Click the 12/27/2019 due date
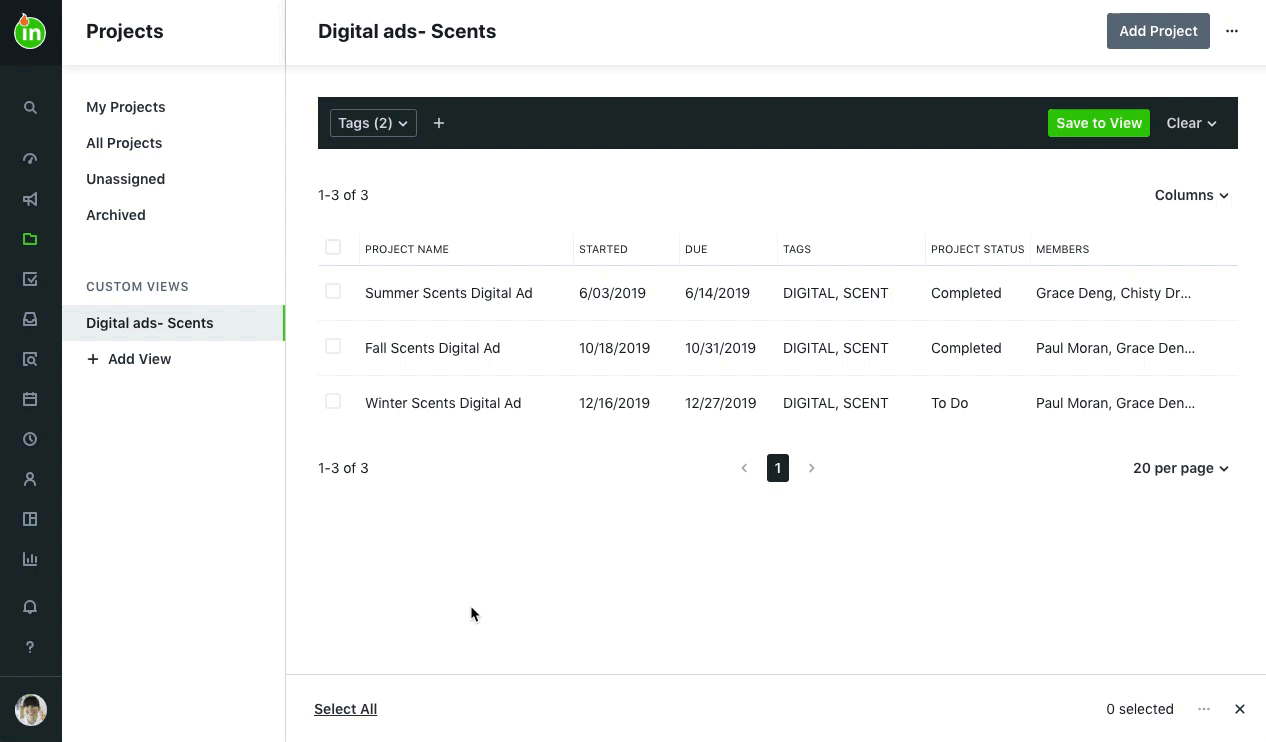Image resolution: width=1266 pixels, height=742 pixels. pyautogui.click(x=720, y=403)
